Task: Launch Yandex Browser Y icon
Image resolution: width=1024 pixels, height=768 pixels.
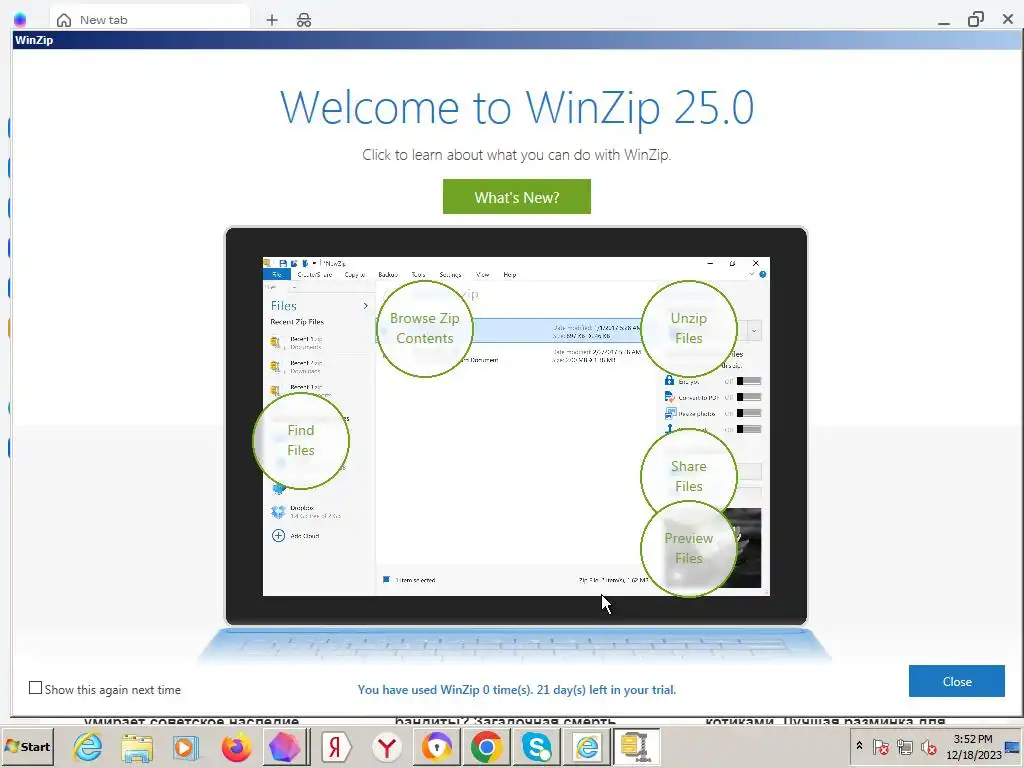Action: click(387, 747)
